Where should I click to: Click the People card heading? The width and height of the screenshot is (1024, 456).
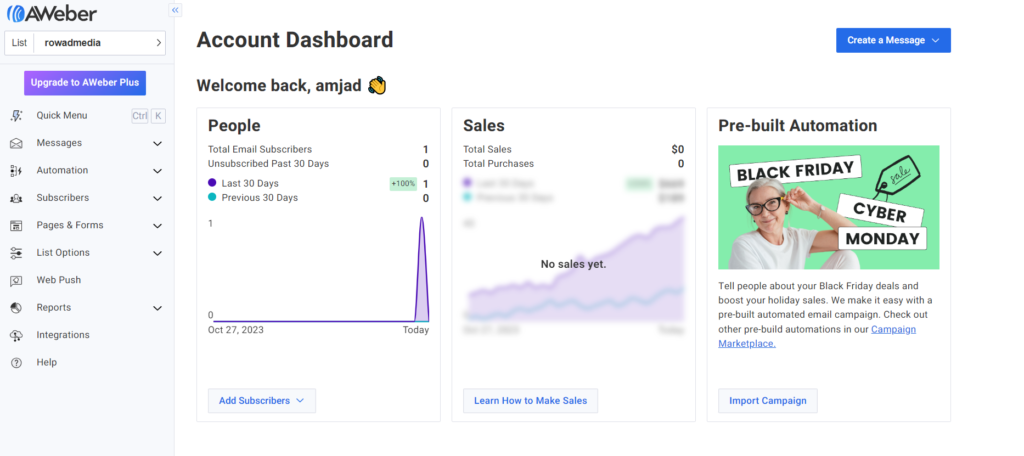point(234,125)
